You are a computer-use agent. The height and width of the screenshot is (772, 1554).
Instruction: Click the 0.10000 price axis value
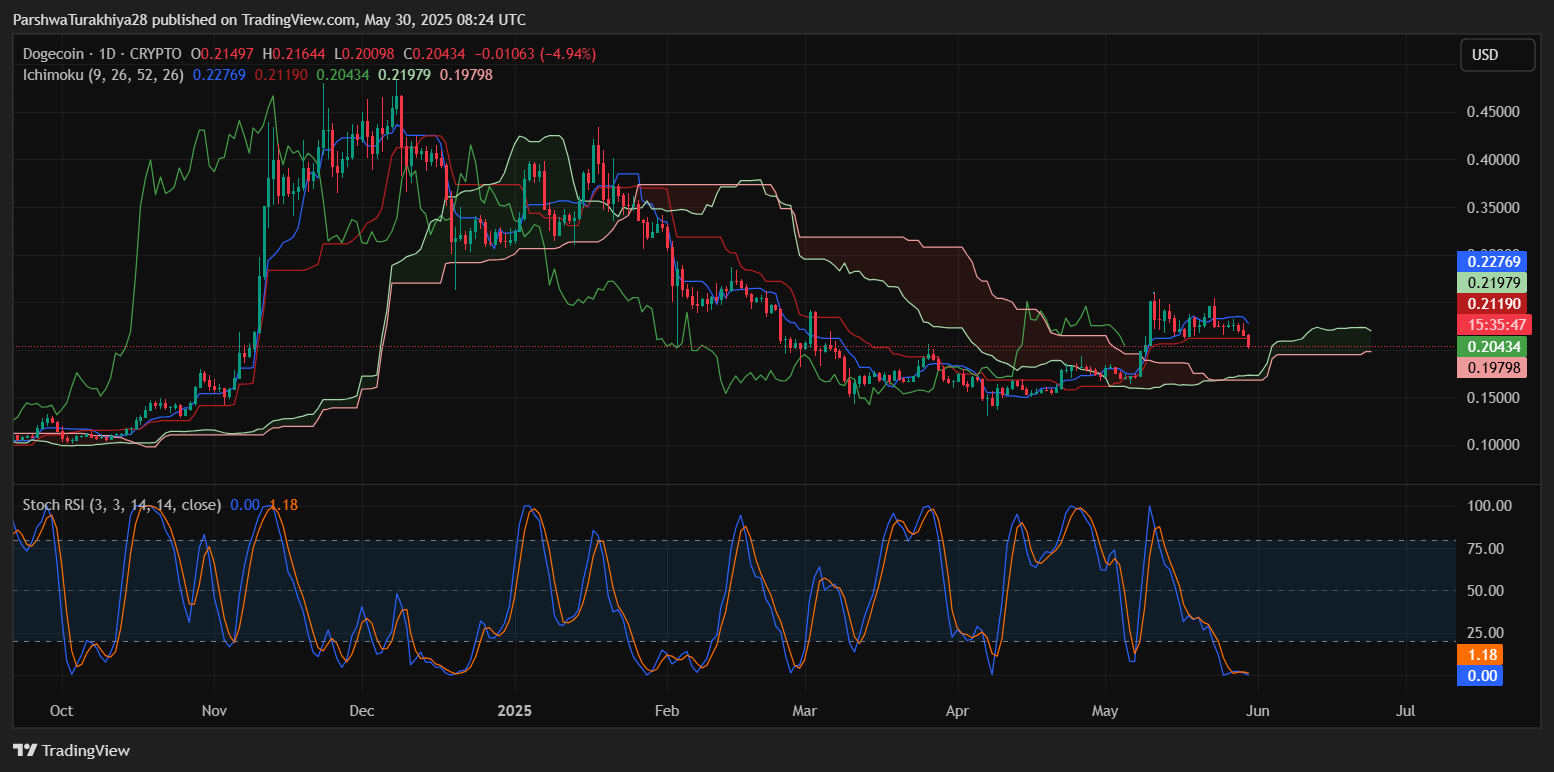click(x=1492, y=445)
